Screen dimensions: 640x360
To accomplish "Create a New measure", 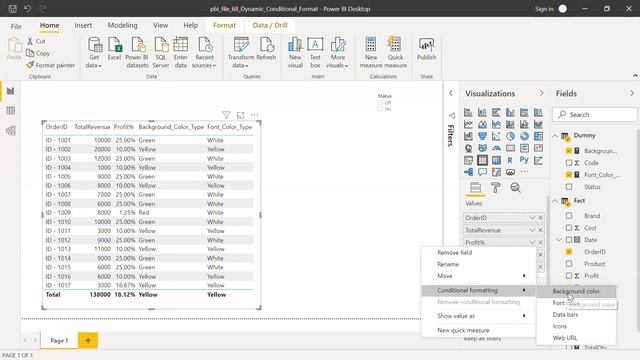I will 371,52.
